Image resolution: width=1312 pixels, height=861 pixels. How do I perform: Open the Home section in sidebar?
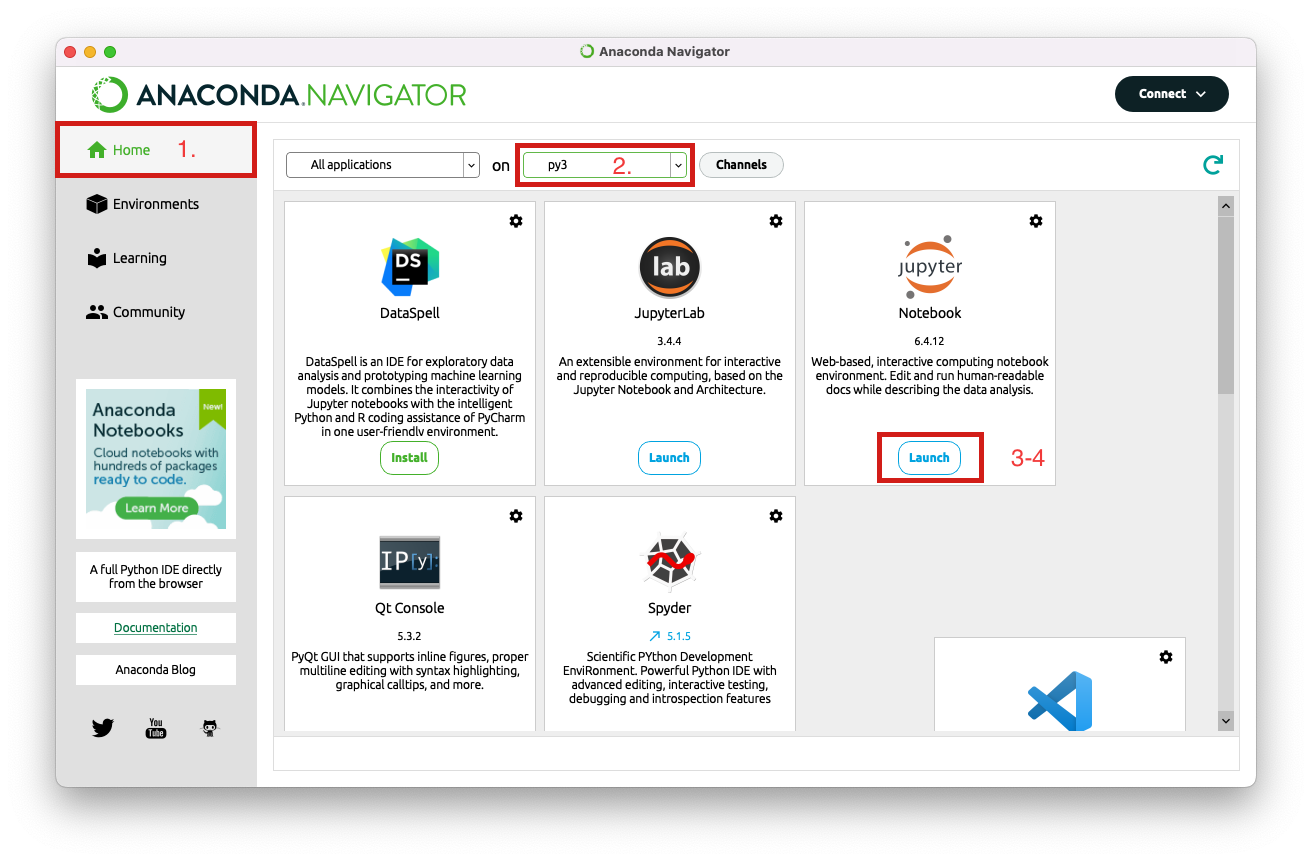click(156, 150)
